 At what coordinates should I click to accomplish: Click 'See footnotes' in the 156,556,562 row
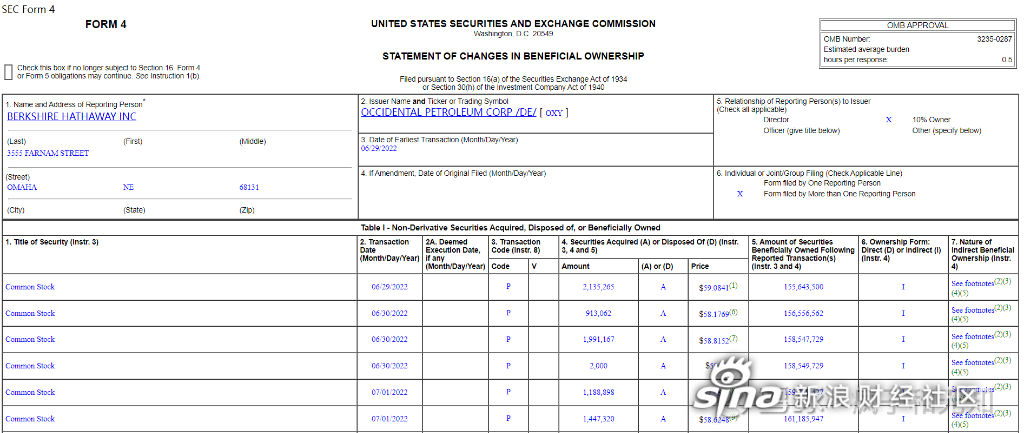(x=972, y=311)
